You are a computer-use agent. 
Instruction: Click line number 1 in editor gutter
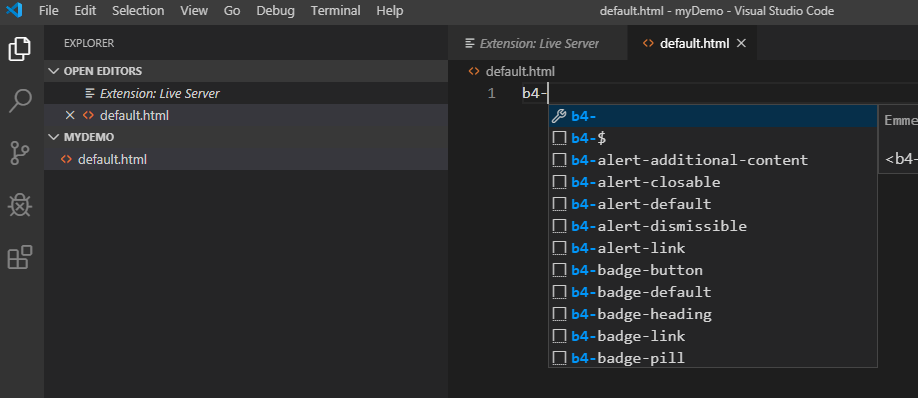[491, 93]
